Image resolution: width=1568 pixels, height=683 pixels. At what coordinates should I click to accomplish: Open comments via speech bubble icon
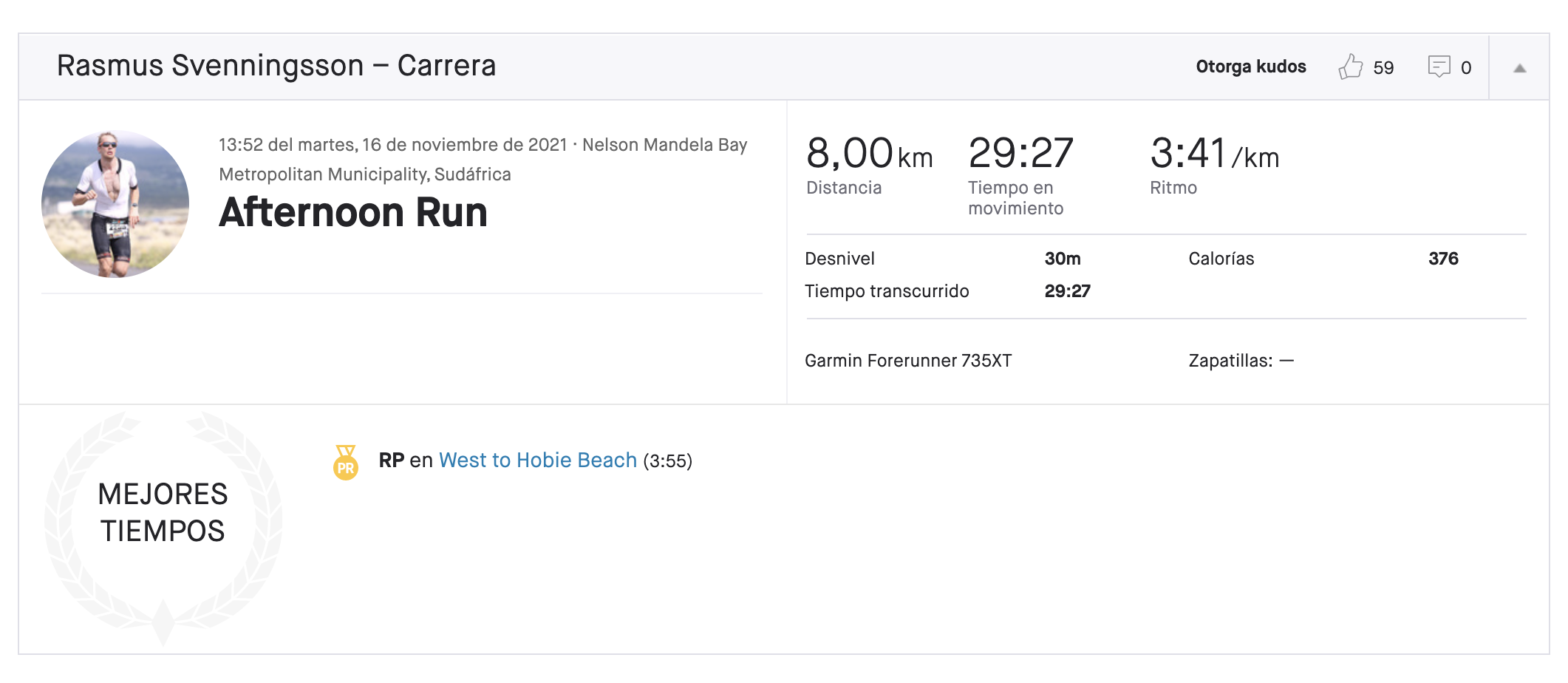(x=1439, y=67)
